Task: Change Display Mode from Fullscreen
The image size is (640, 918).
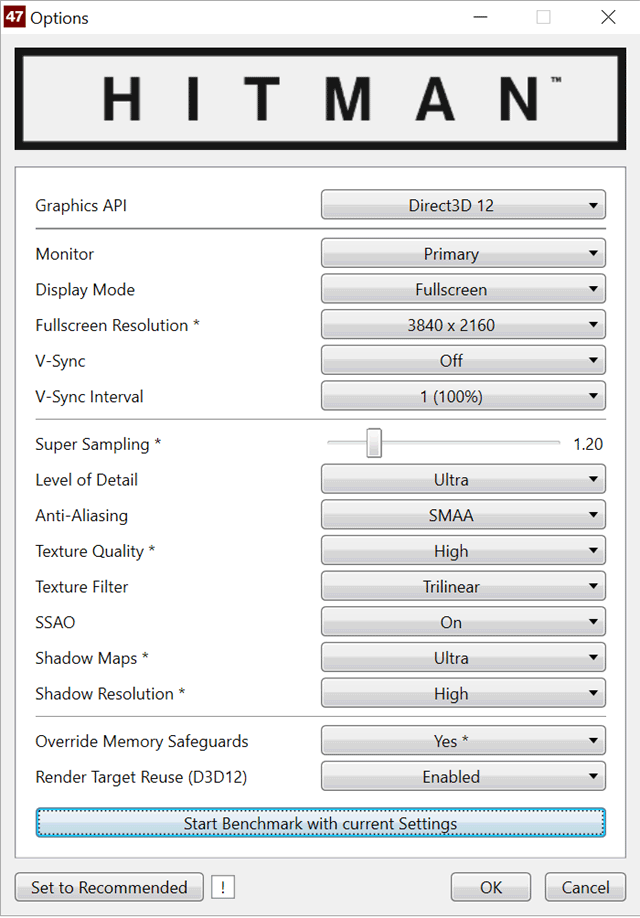Action: click(463, 289)
